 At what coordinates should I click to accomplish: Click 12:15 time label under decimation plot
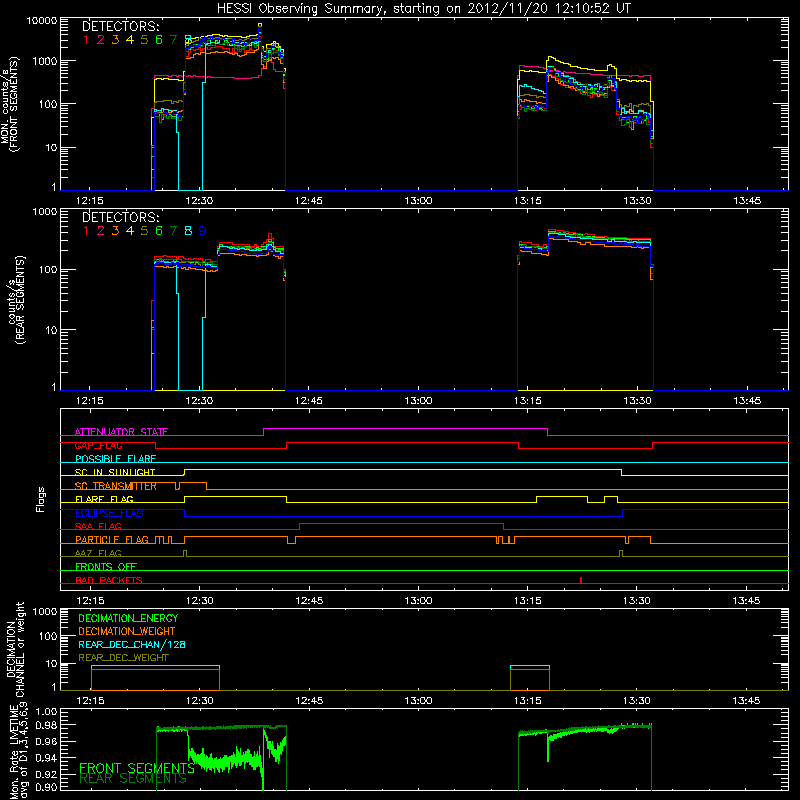(x=90, y=701)
